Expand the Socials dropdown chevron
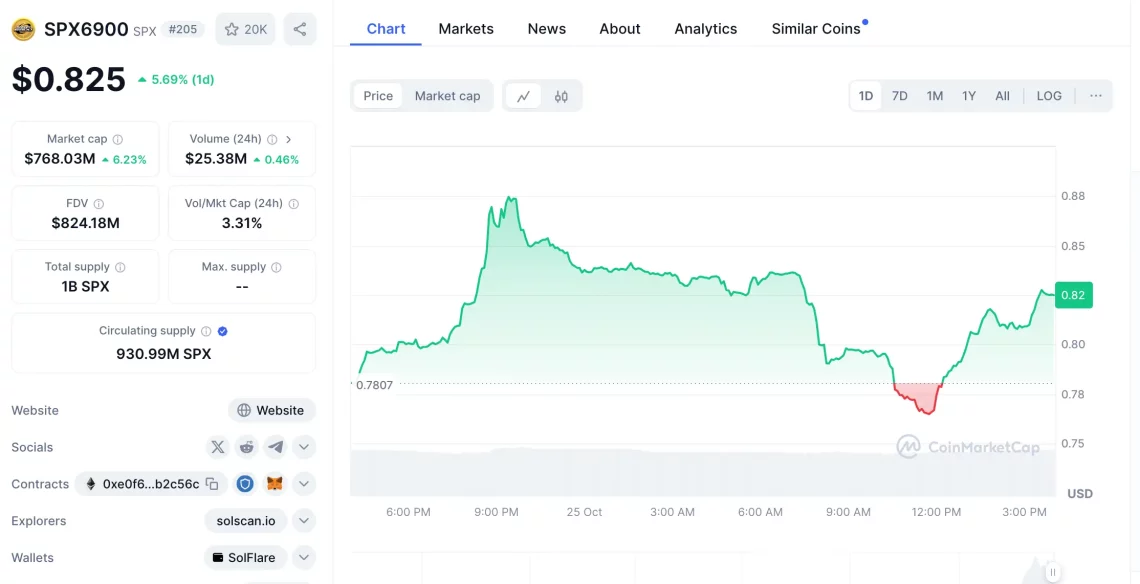Screen dimensions: 1140x584 304,447
